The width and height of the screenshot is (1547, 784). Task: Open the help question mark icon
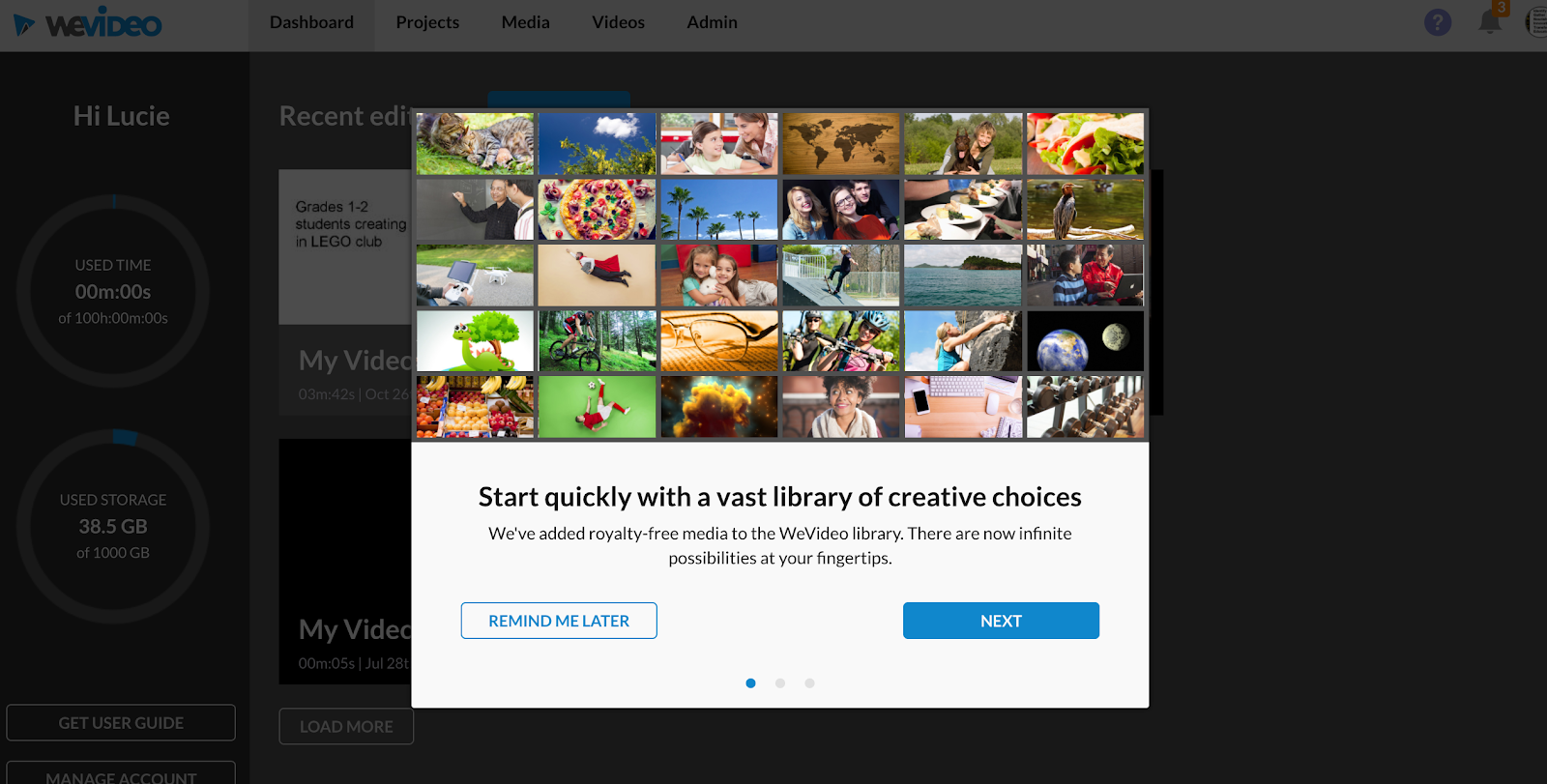pyautogui.click(x=1438, y=22)
